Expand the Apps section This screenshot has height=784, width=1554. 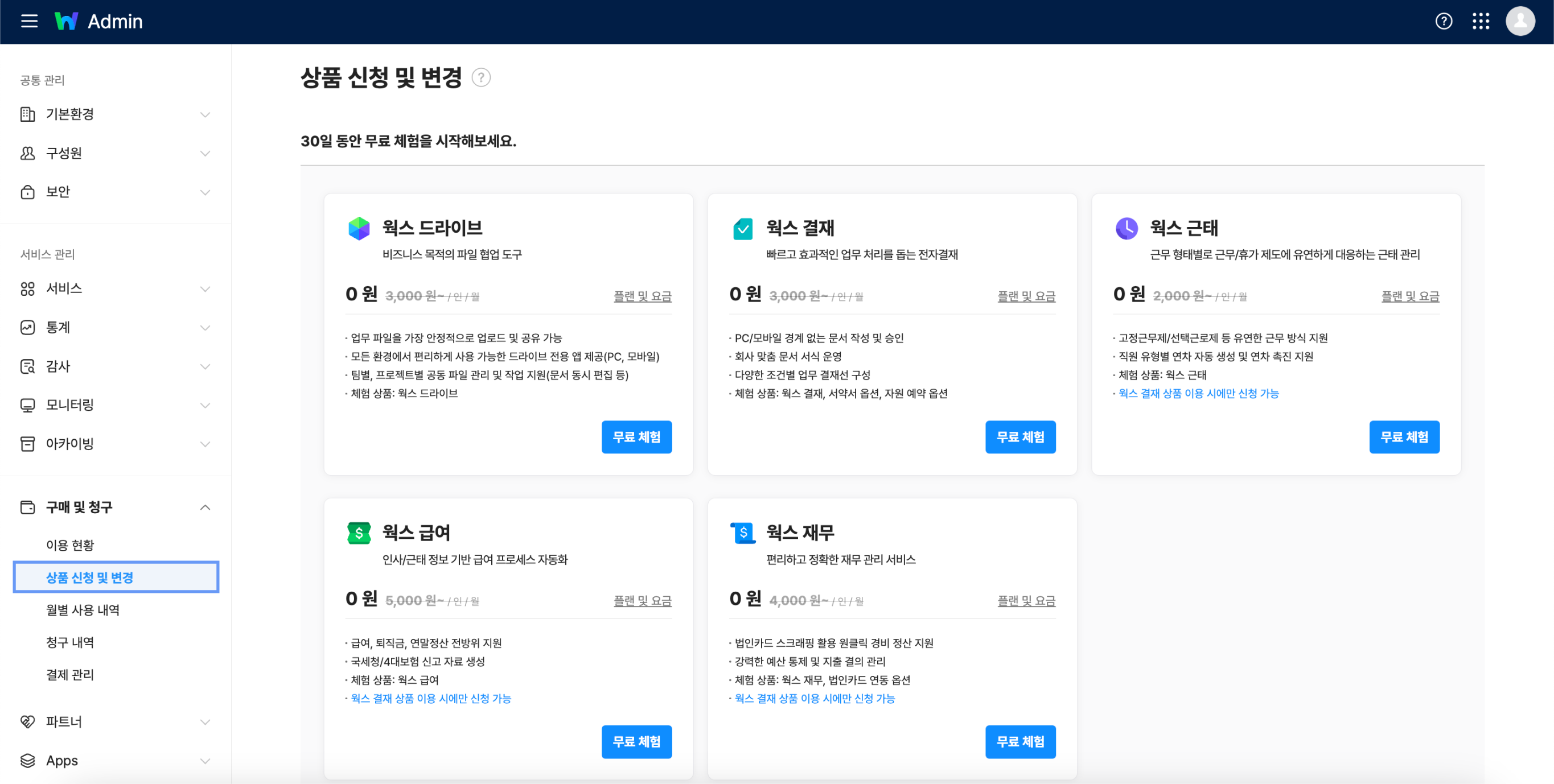(205, 761)
